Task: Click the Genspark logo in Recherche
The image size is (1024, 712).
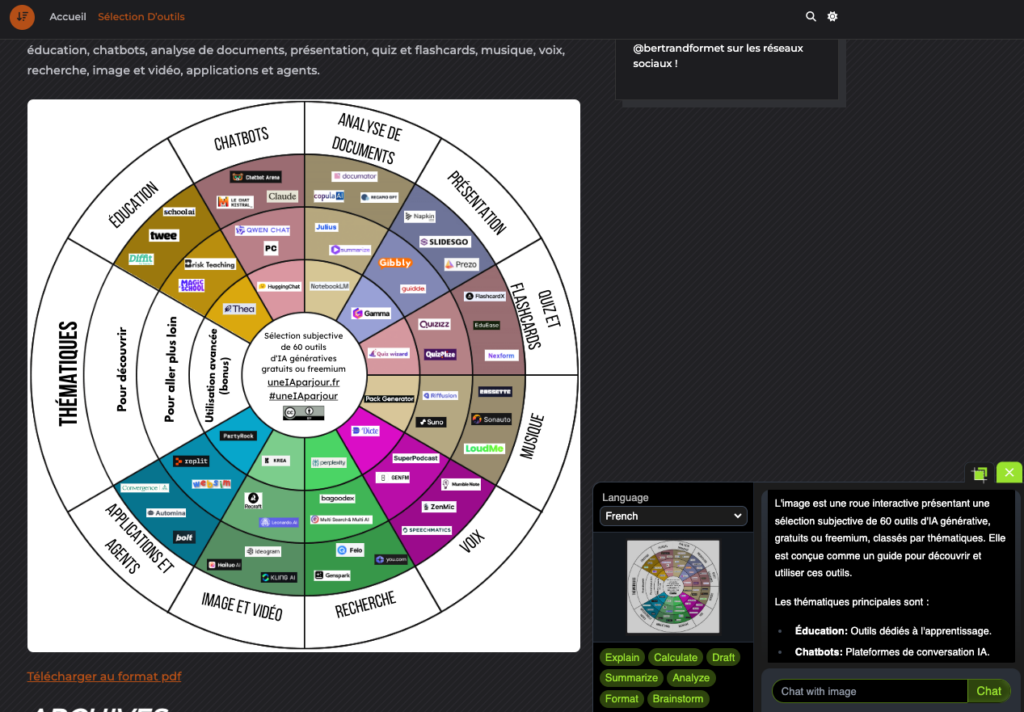Action: (333, 575)
